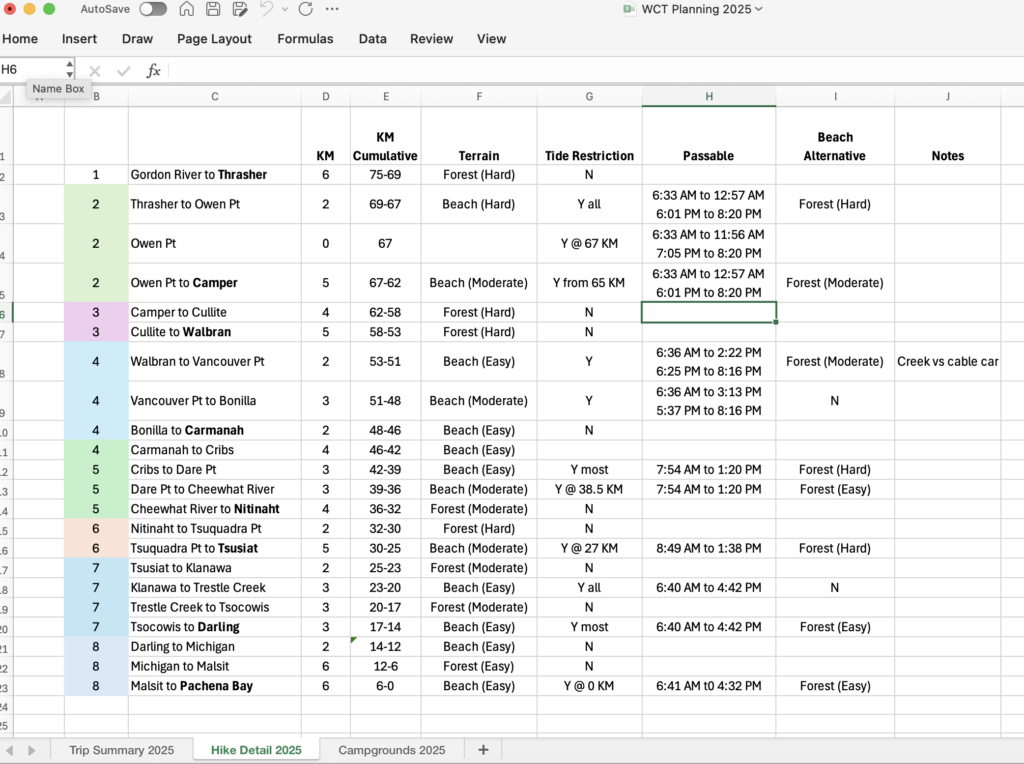The height and width of the screenshot is (764, 1024).
Task: Select cell 8:49 AM to 1:38 PM
Action: [x=709, y=548]
